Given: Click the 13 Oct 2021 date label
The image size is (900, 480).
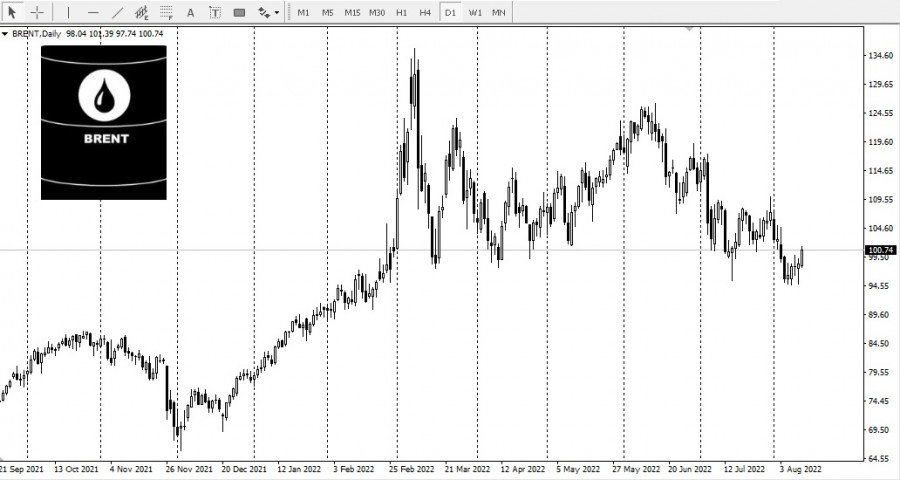Looking at the screenshot, I should 76,469.
